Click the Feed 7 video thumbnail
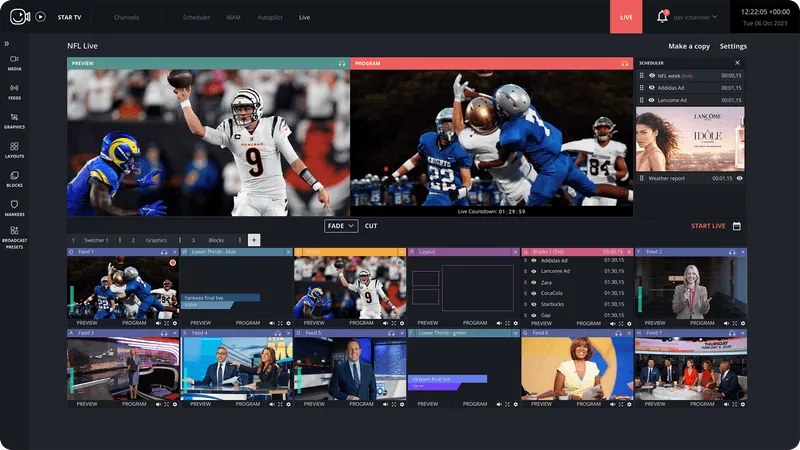 [691, 369]
